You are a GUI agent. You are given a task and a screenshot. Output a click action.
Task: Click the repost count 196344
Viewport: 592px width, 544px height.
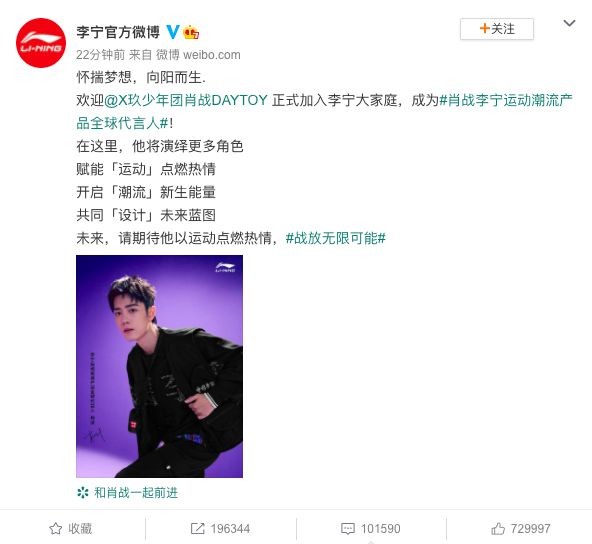tap(230, 529)
